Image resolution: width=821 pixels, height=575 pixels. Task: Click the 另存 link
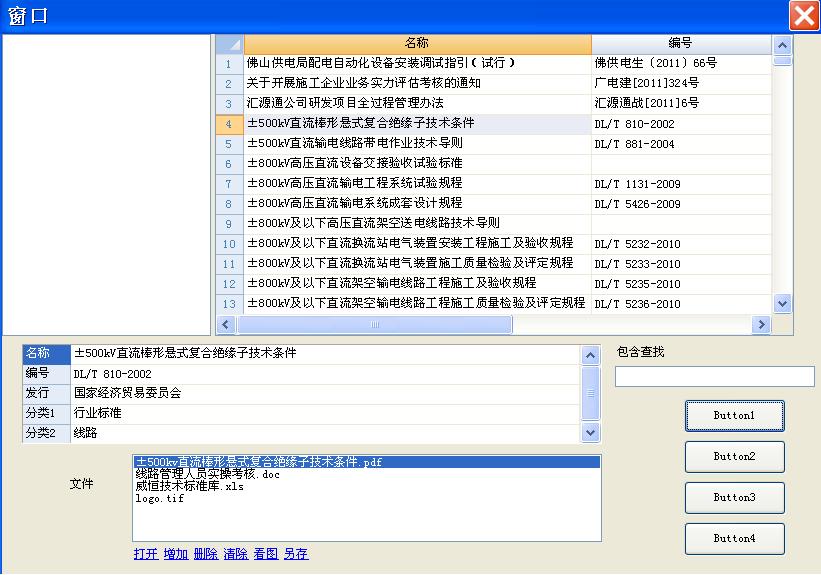coord(295,554)
